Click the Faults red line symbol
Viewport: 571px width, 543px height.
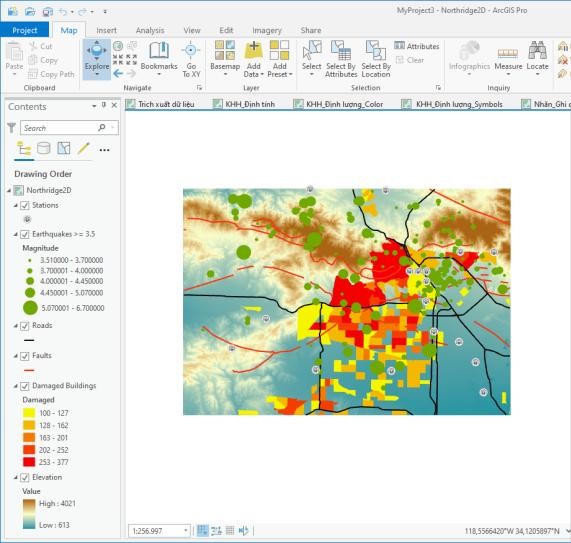pyautogui.click(x=29, y=370)
